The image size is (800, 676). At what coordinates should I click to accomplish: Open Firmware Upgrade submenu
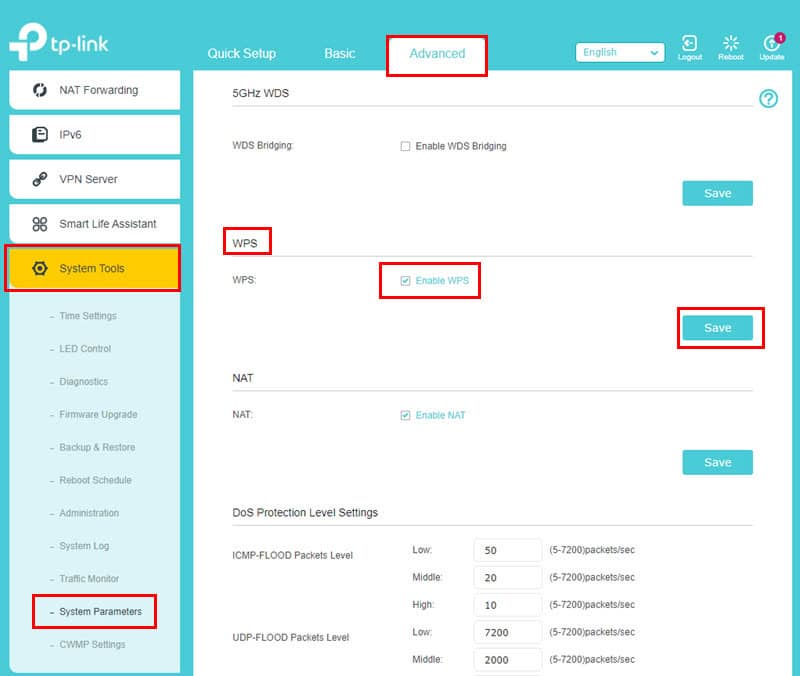98,414
